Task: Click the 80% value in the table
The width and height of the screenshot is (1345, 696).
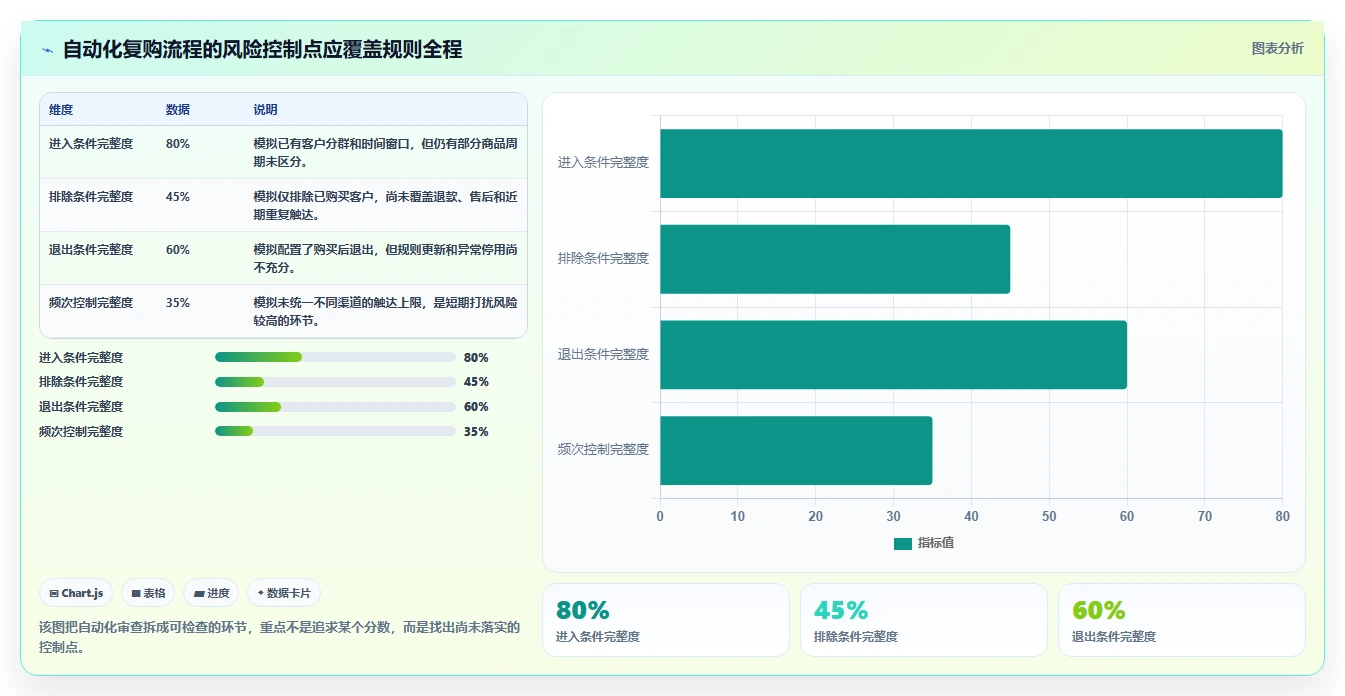Action: [x=178, y=144]
